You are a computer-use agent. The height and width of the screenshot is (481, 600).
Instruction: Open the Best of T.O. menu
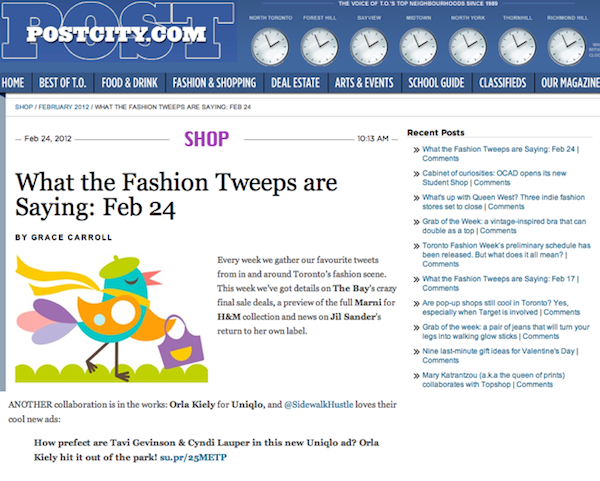[x=63, y=82]
